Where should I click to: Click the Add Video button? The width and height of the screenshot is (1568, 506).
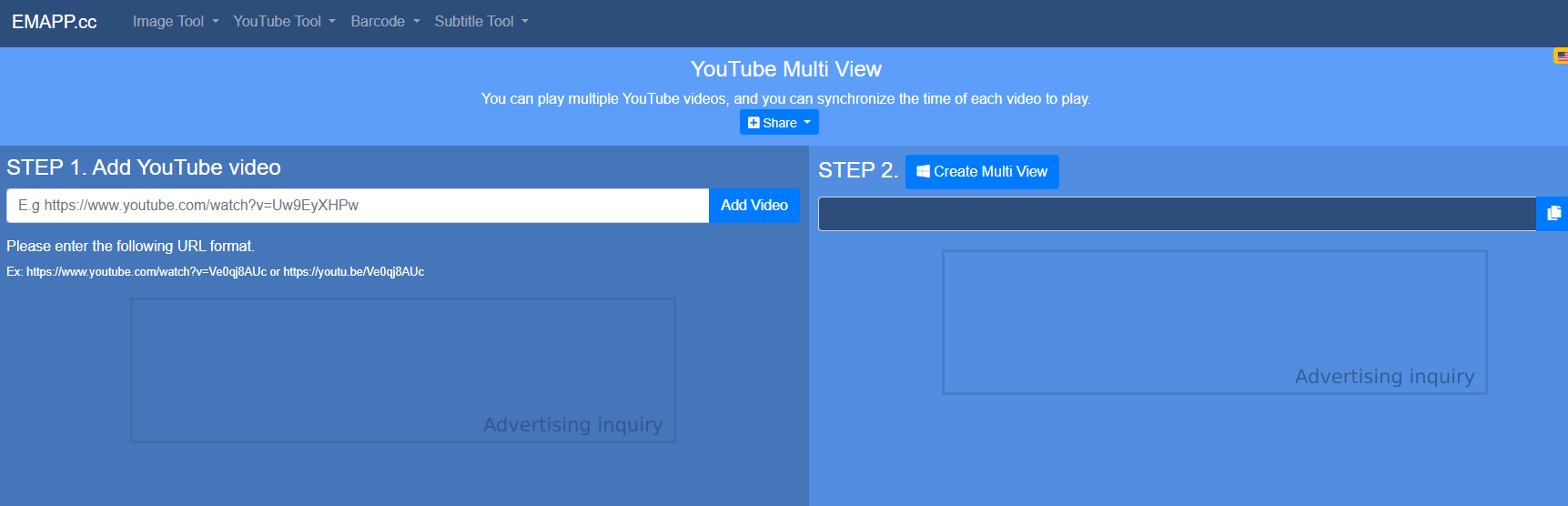pyautogui.click(x=754, y=206)
